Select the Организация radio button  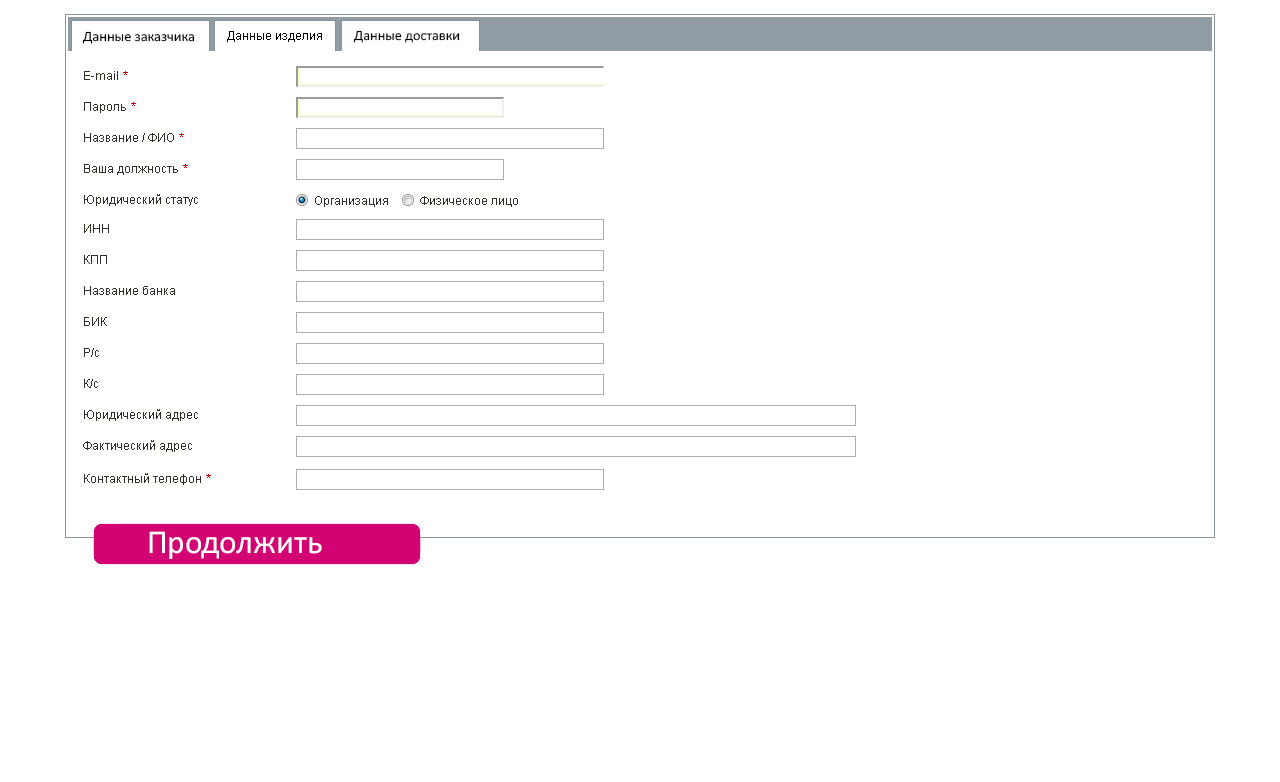tap(302, 200)
